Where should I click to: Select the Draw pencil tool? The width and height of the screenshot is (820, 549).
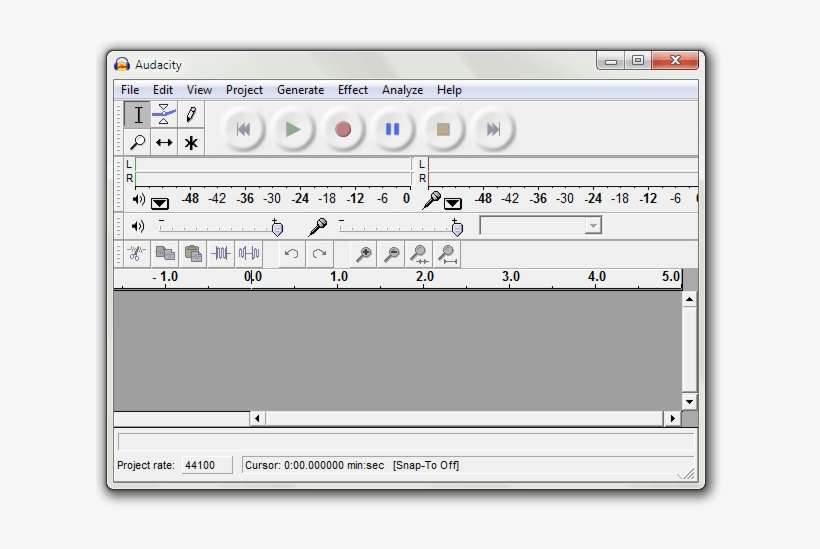[x=191, y=115]
